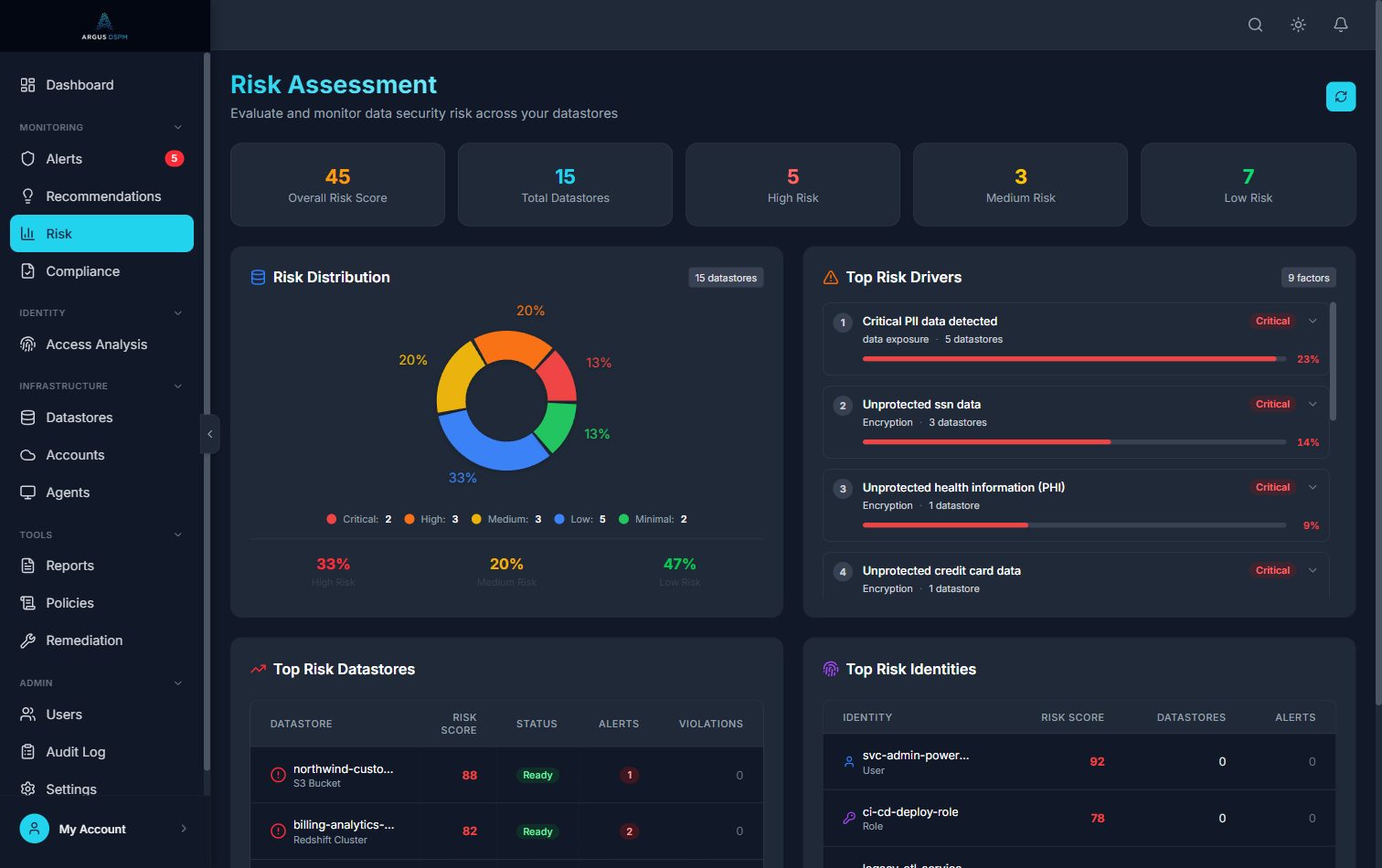Expand the Unprotected health information driver
This screenshot has height=868, width=1382.
click(1313, 487)
